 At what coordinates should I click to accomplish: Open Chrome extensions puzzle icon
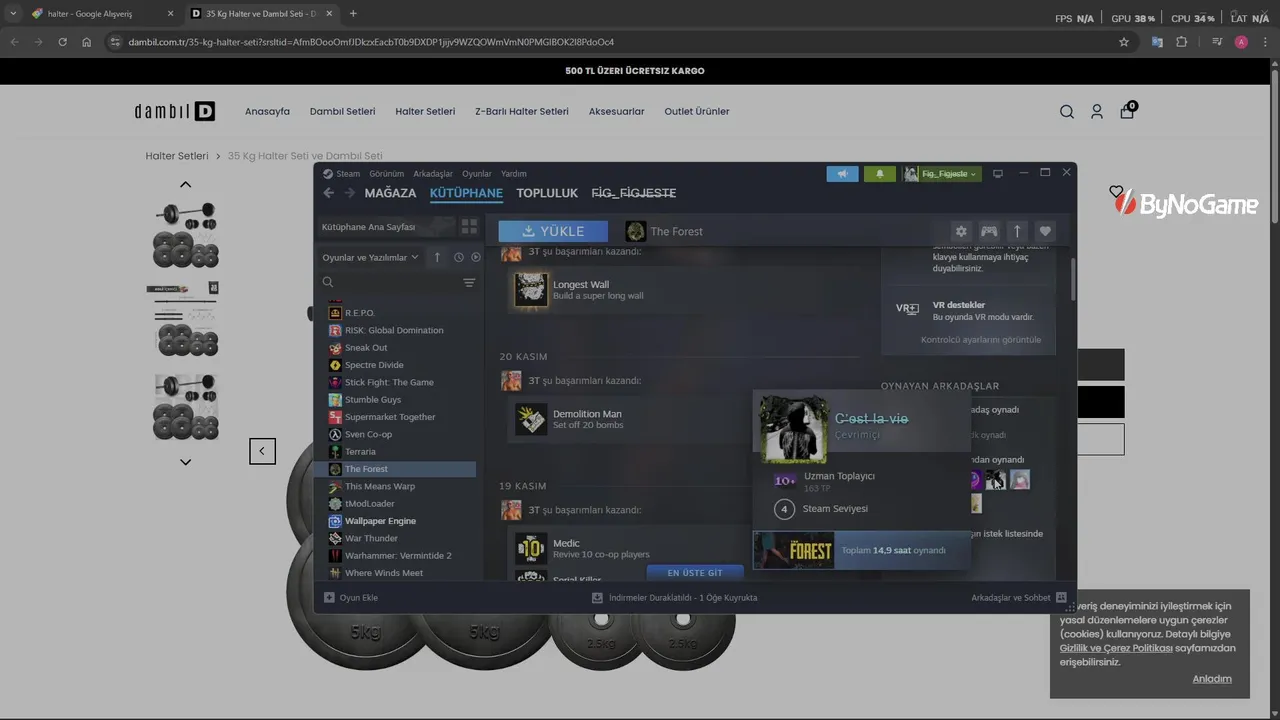(1182, 42)
